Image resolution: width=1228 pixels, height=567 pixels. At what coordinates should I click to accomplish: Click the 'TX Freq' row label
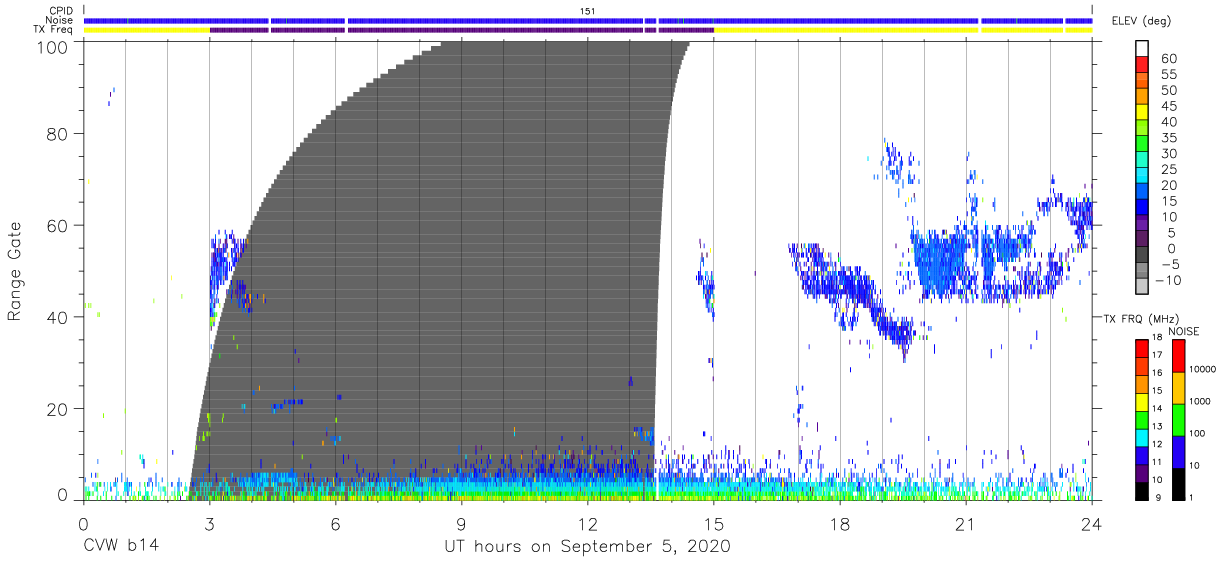point(54,30)
